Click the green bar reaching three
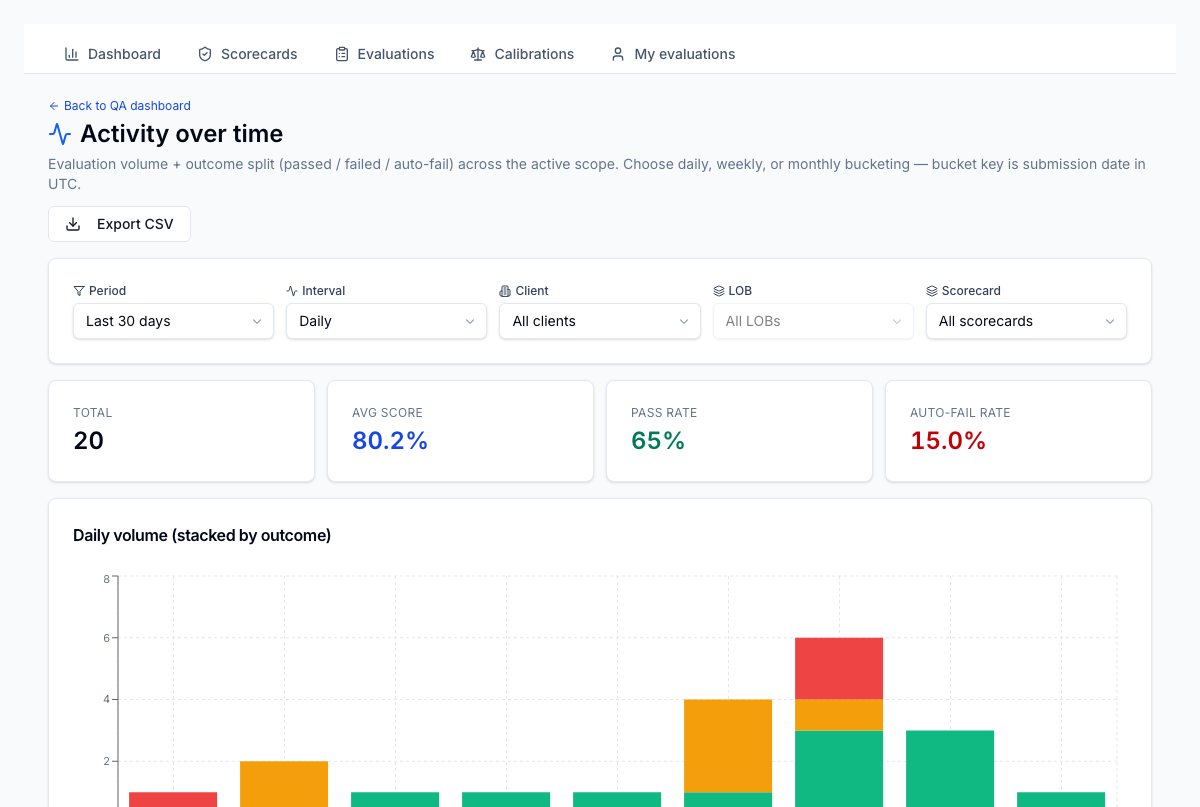Viewport: 1200px width, 807px height. pos(950,768)
